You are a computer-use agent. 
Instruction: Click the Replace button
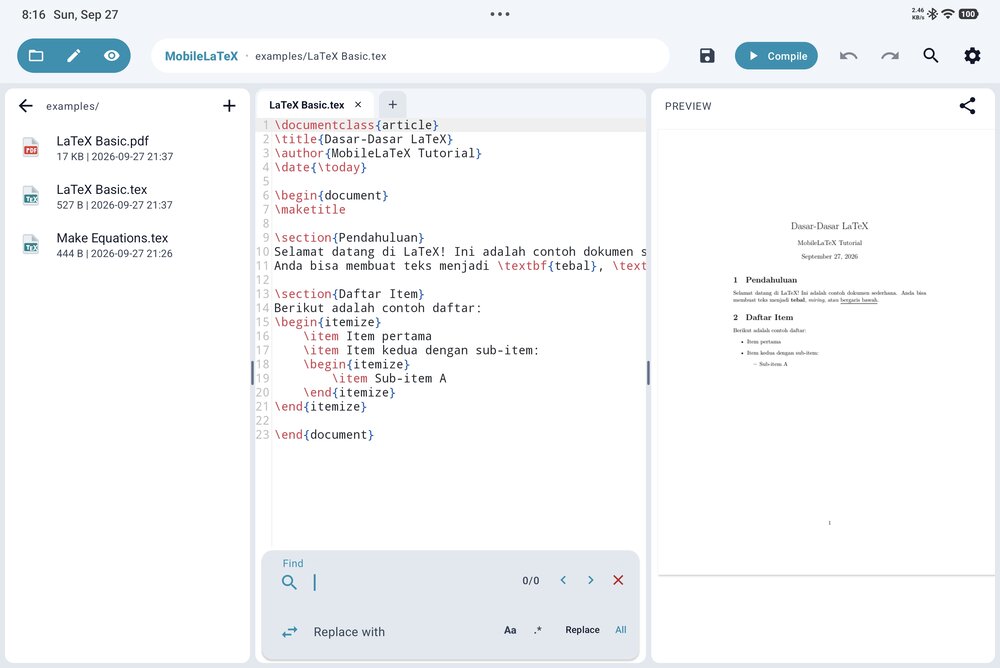pyautogui.click(x=582, y=630)
